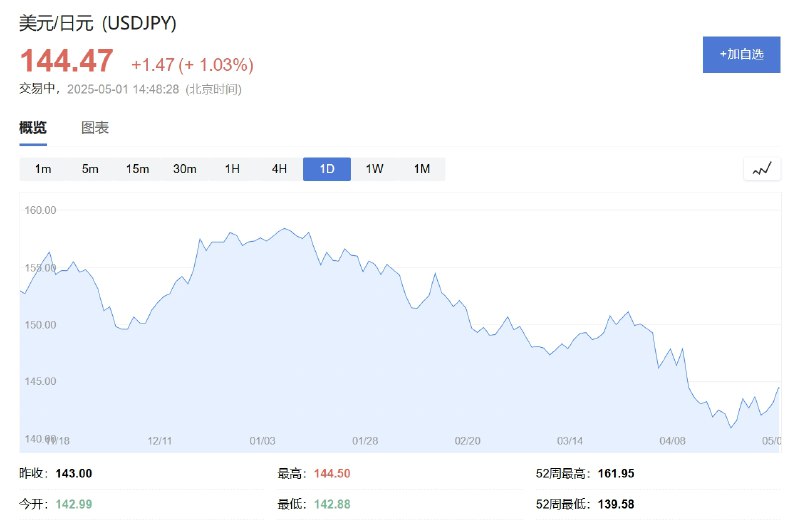Viewport: 800px width, 529px height.
Task: Click the line chart type icon
Action: click(x=762, y=169)
